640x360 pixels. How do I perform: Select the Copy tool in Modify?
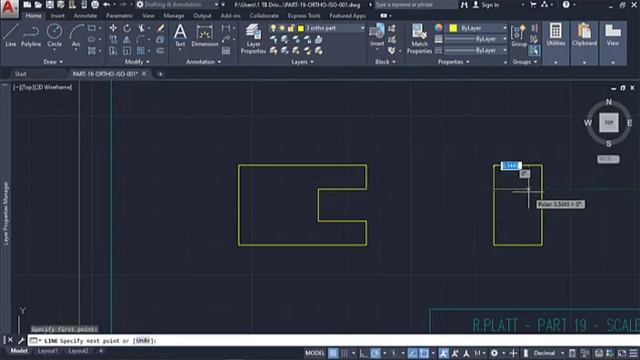coord(113,40)
